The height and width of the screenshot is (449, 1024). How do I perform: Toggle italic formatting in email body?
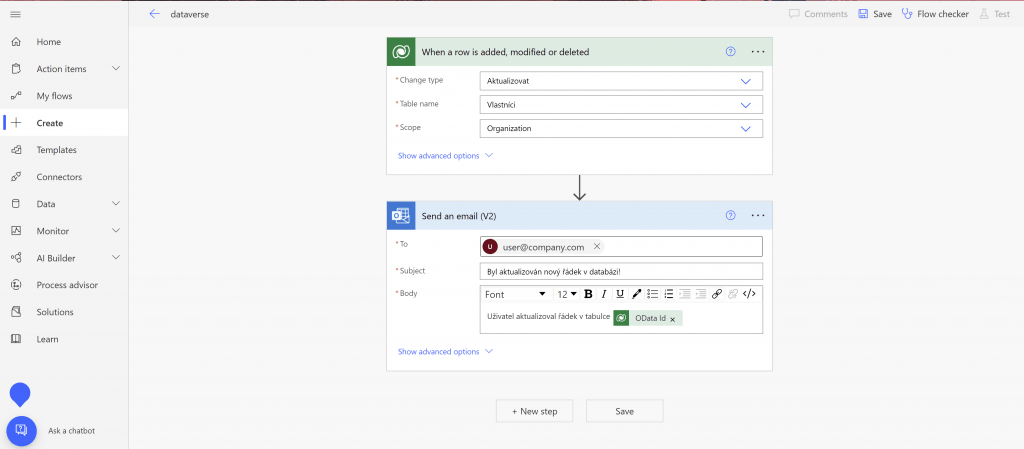(604, 294)
